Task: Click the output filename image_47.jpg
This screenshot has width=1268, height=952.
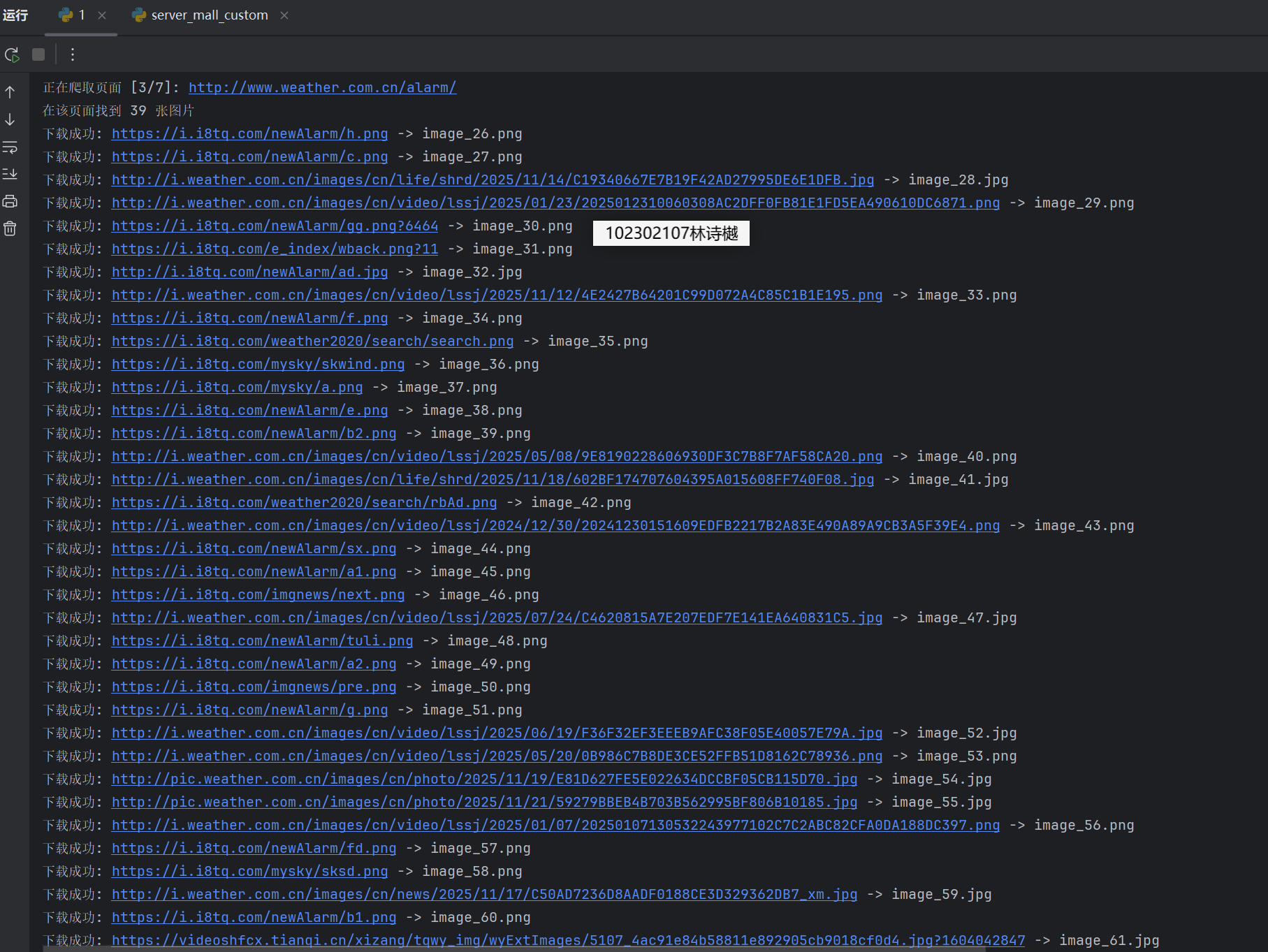Action: (967, 617)
